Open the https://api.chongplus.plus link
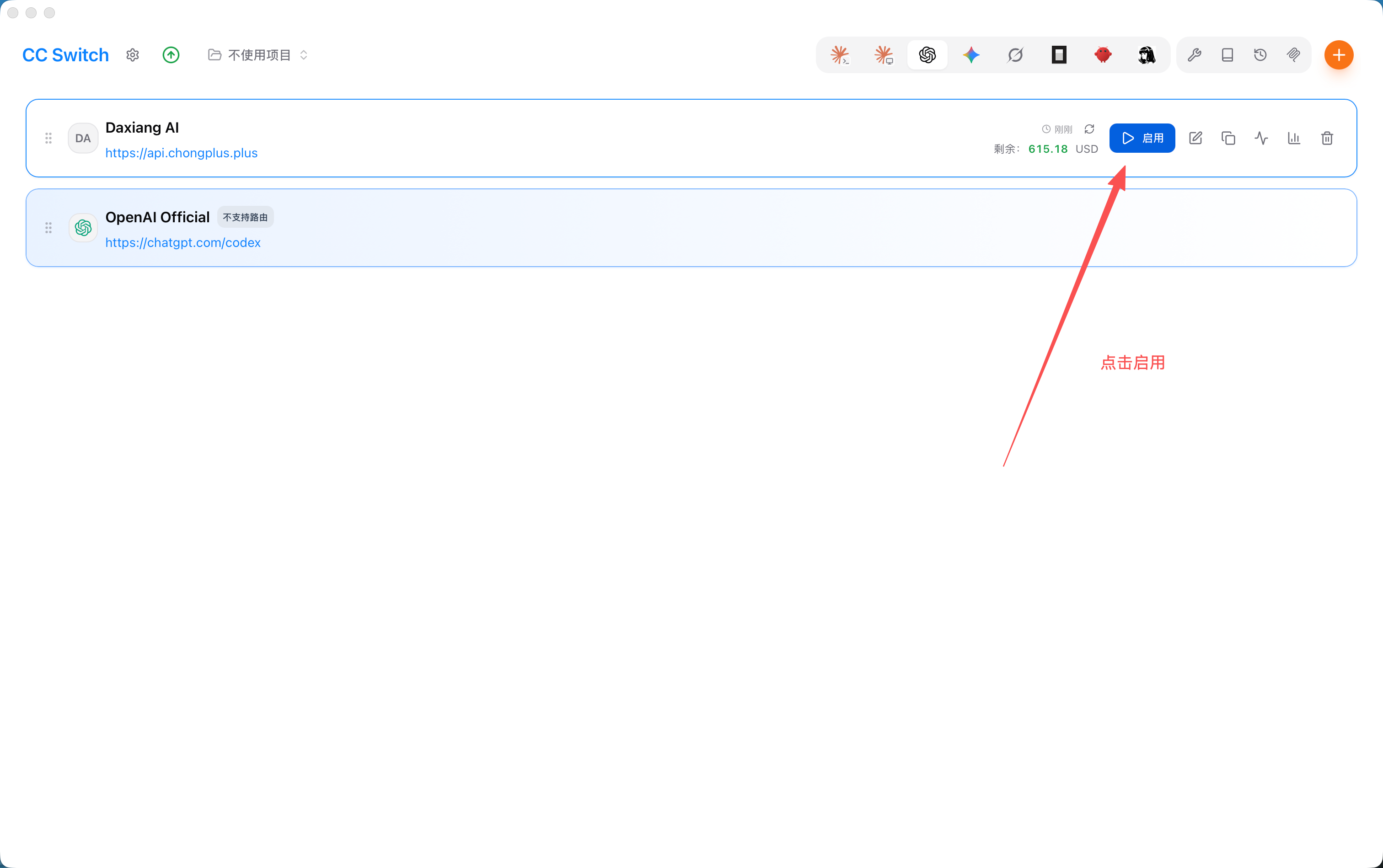1383x868 pixels. [x=182, y=153]
